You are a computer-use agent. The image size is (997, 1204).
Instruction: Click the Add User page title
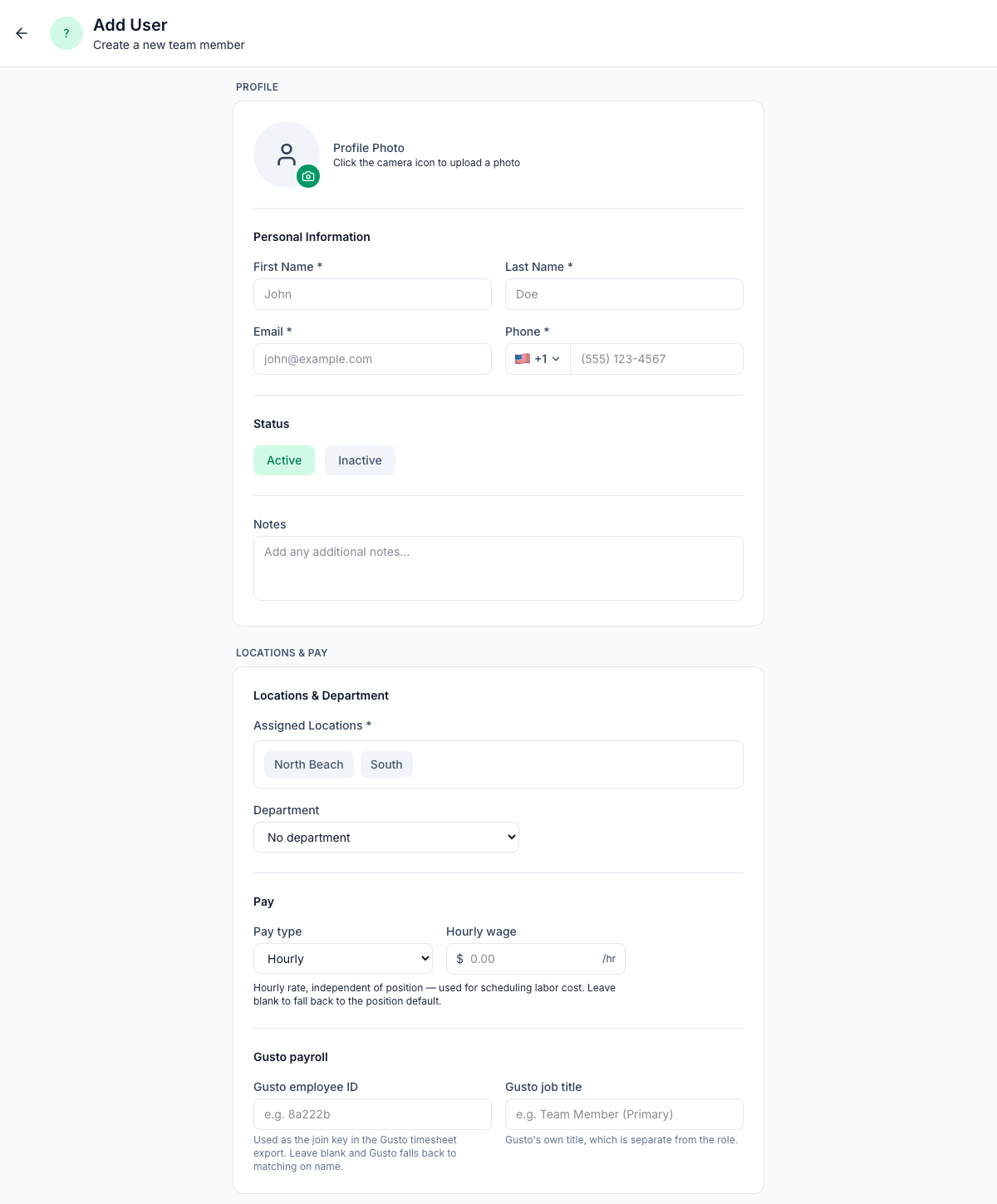(x=130, y=25)
